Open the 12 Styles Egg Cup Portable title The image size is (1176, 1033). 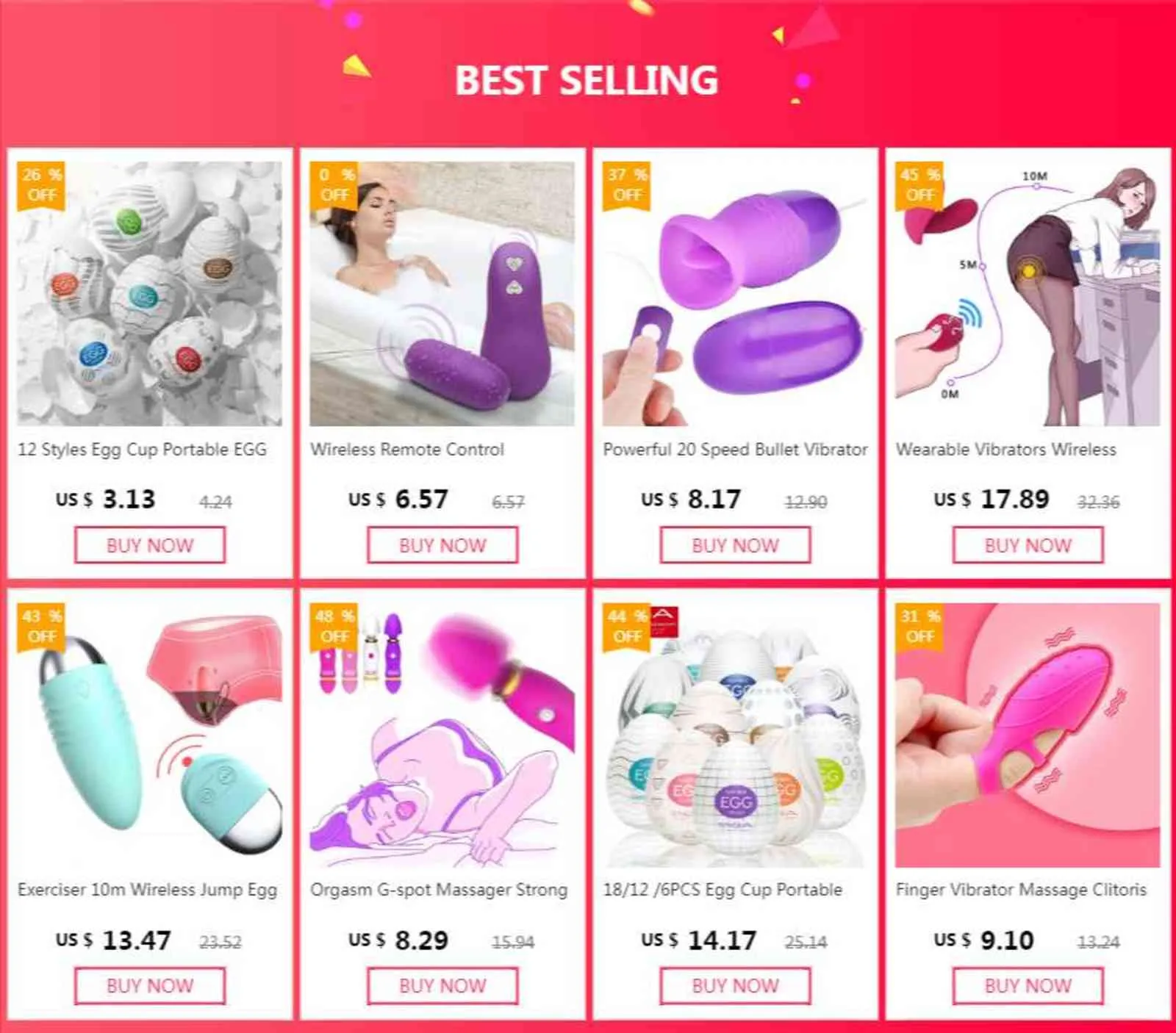[x=142, y=450]
